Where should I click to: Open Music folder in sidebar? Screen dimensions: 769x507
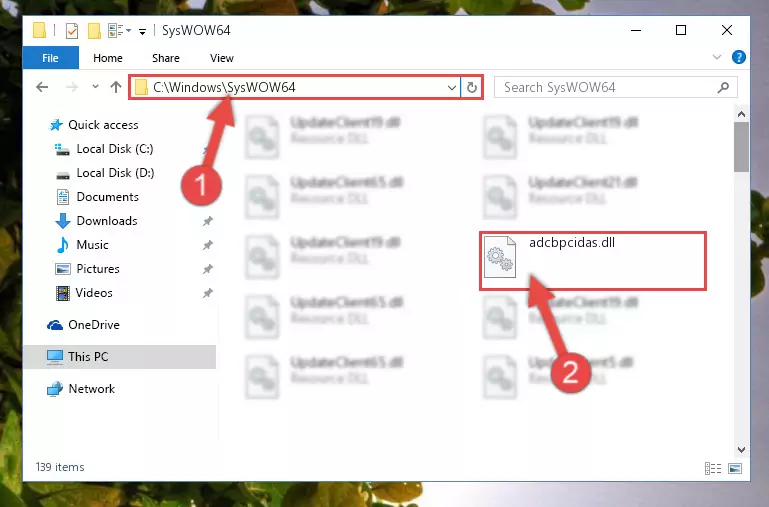pyautogui.click(x=92, y=245)
